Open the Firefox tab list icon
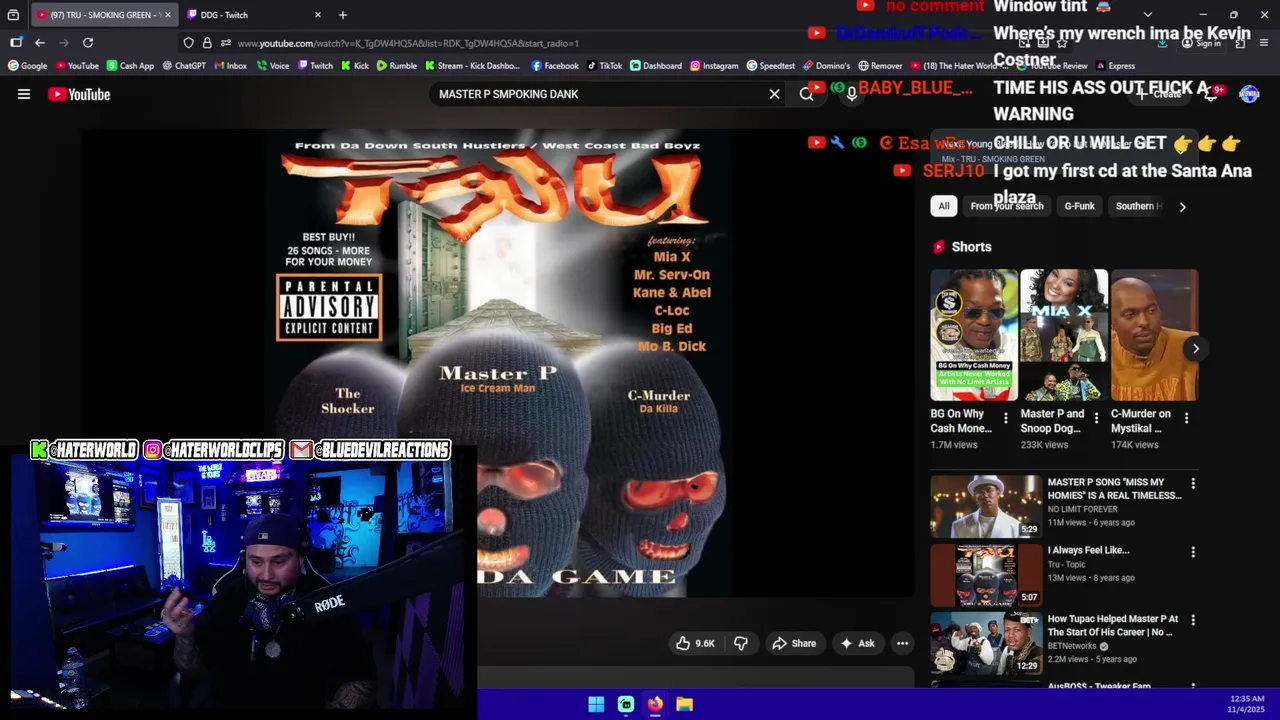 pyautogui.click(x=13, y=15)
